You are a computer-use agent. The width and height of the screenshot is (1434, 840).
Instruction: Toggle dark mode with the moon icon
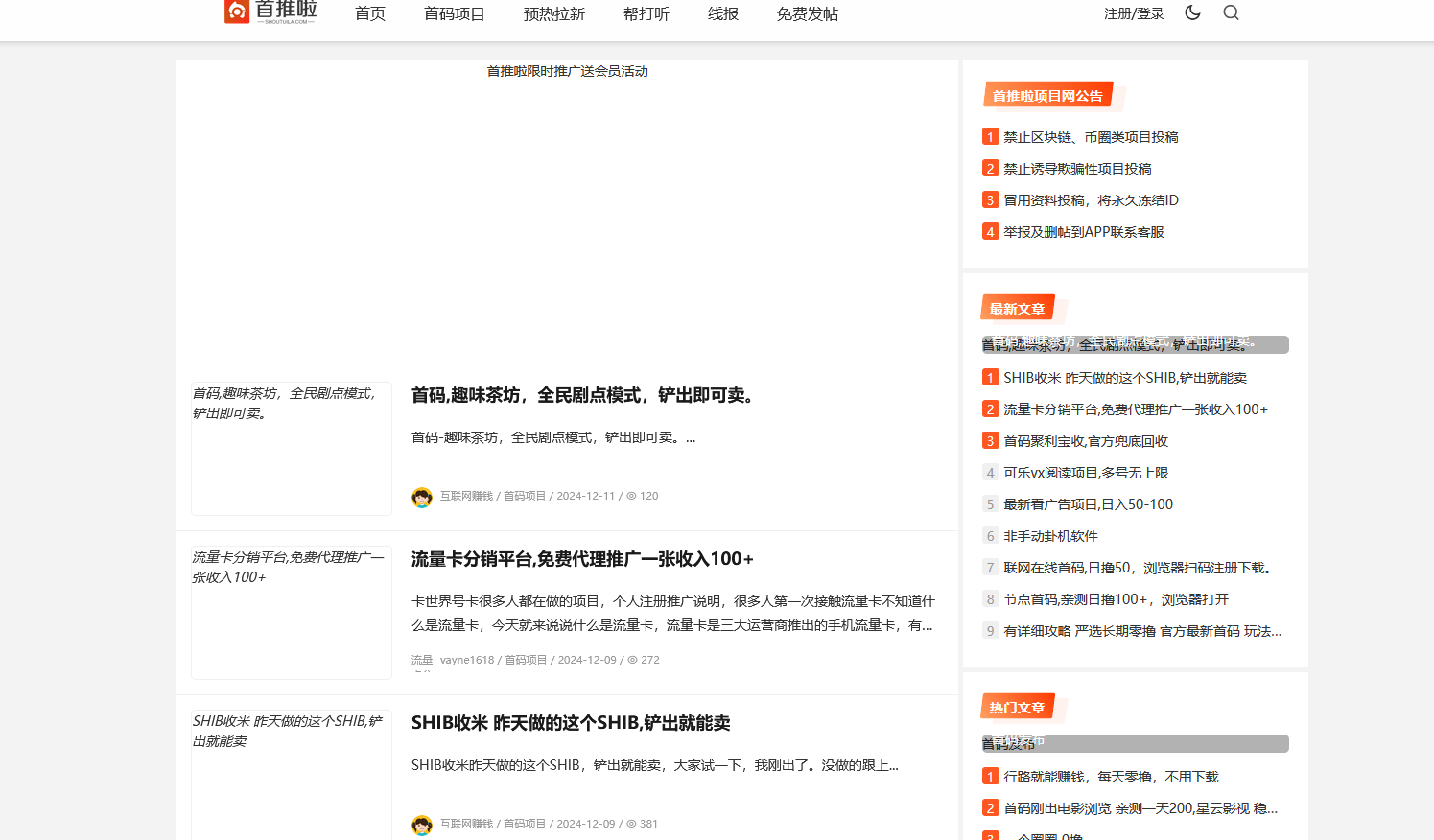tap(1192, 12)
